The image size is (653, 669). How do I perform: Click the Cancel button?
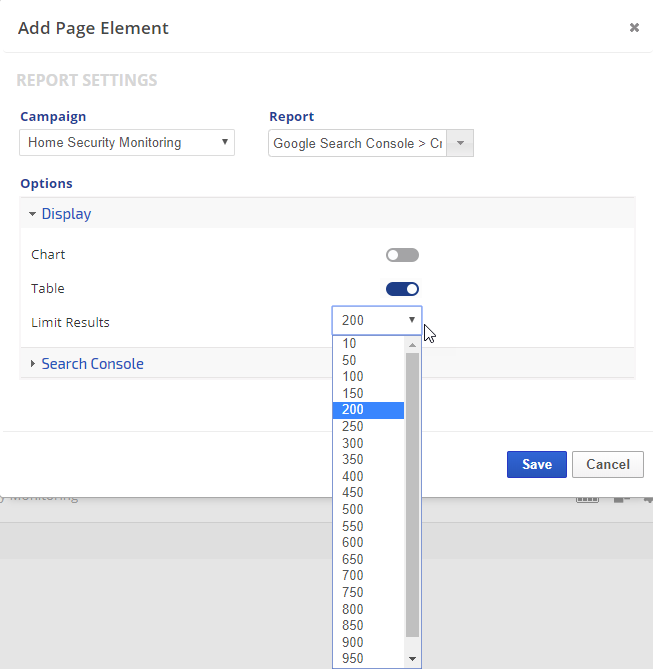coord(607,464)
